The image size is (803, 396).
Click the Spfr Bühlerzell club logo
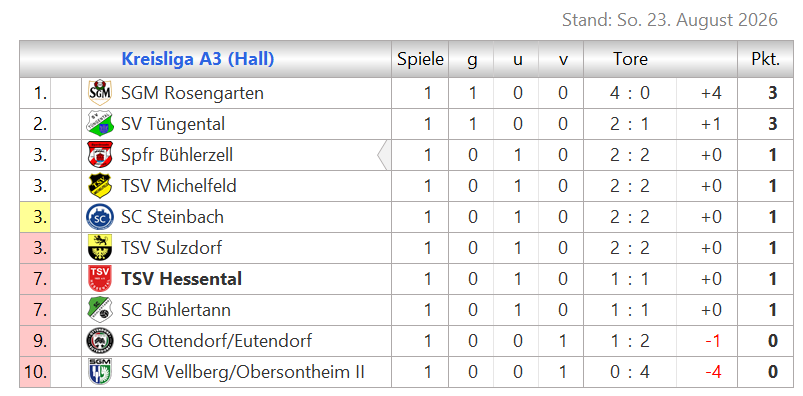click(99, 155)
